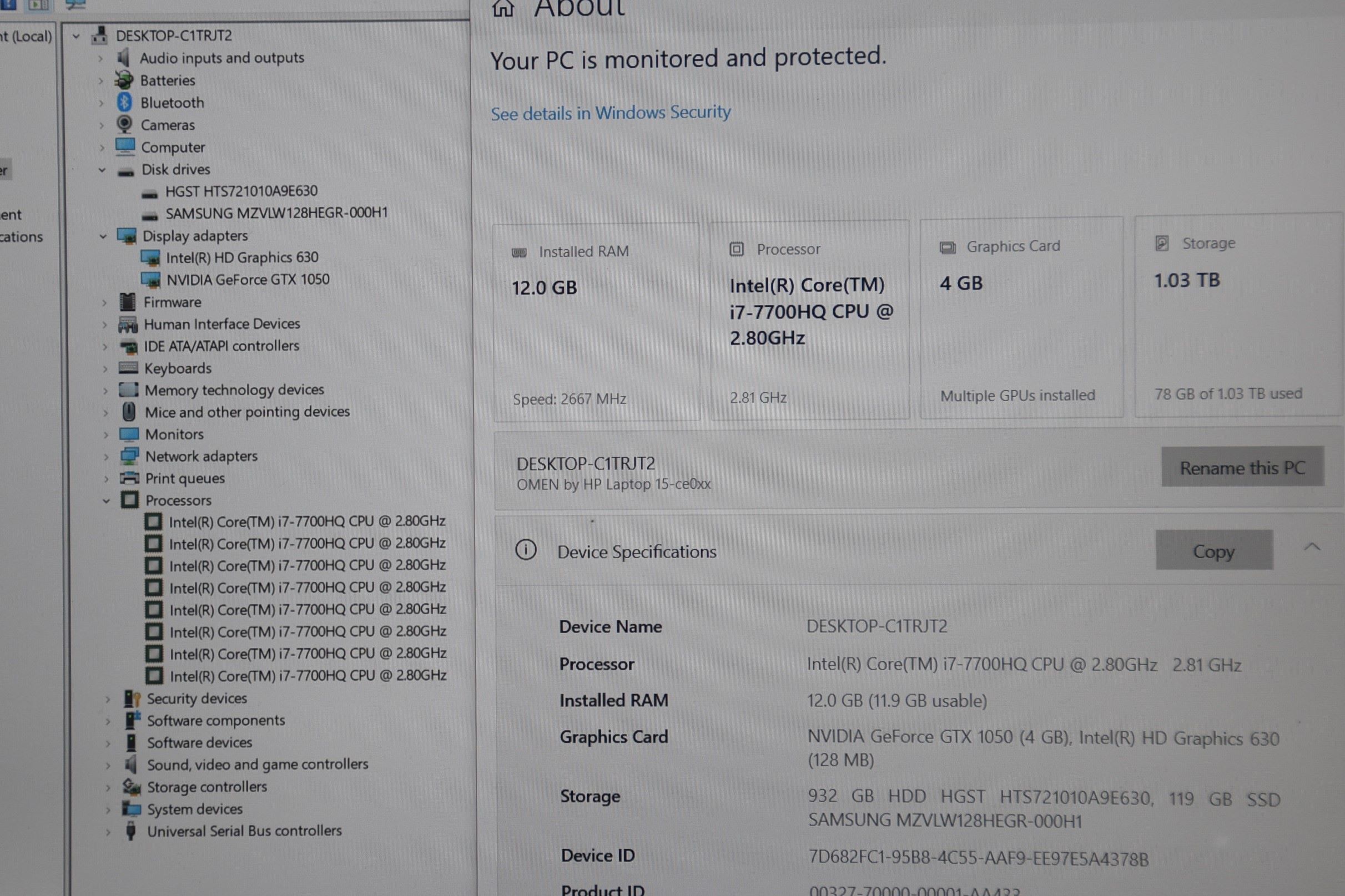Click the Intel HD Graphics 630 device icon
Viewport: 1345px width, 896px height.
[x=150, y=259]
